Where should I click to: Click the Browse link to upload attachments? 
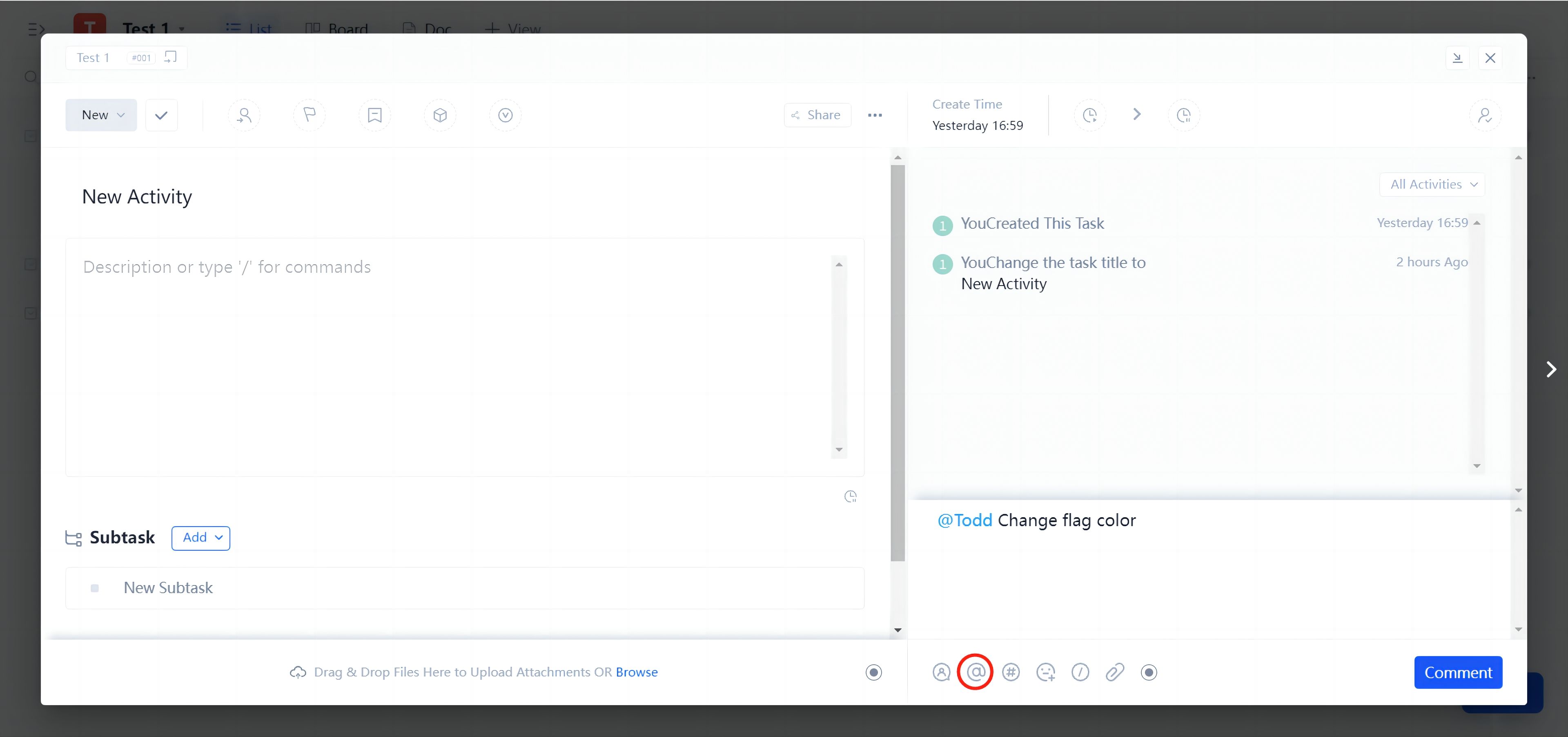pyautogui.click(x=636, y=672)
